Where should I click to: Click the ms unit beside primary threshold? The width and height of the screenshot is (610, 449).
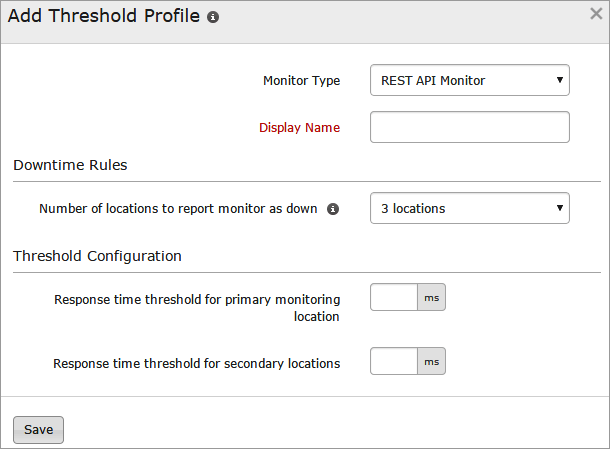coord(431,298)
